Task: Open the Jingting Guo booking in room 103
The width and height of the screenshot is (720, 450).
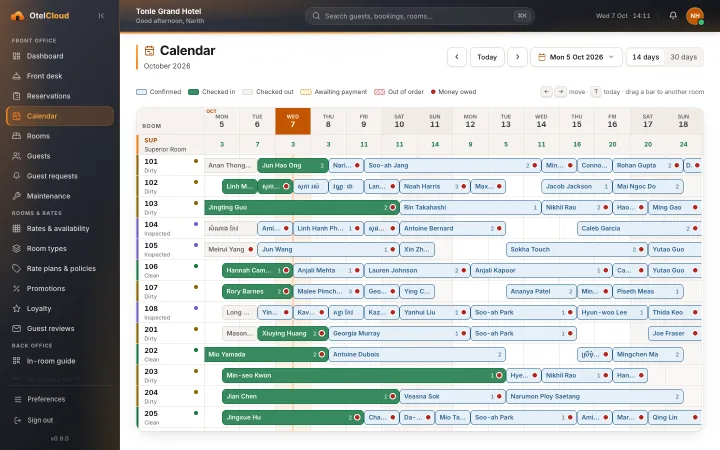Action: coord(302,208)
